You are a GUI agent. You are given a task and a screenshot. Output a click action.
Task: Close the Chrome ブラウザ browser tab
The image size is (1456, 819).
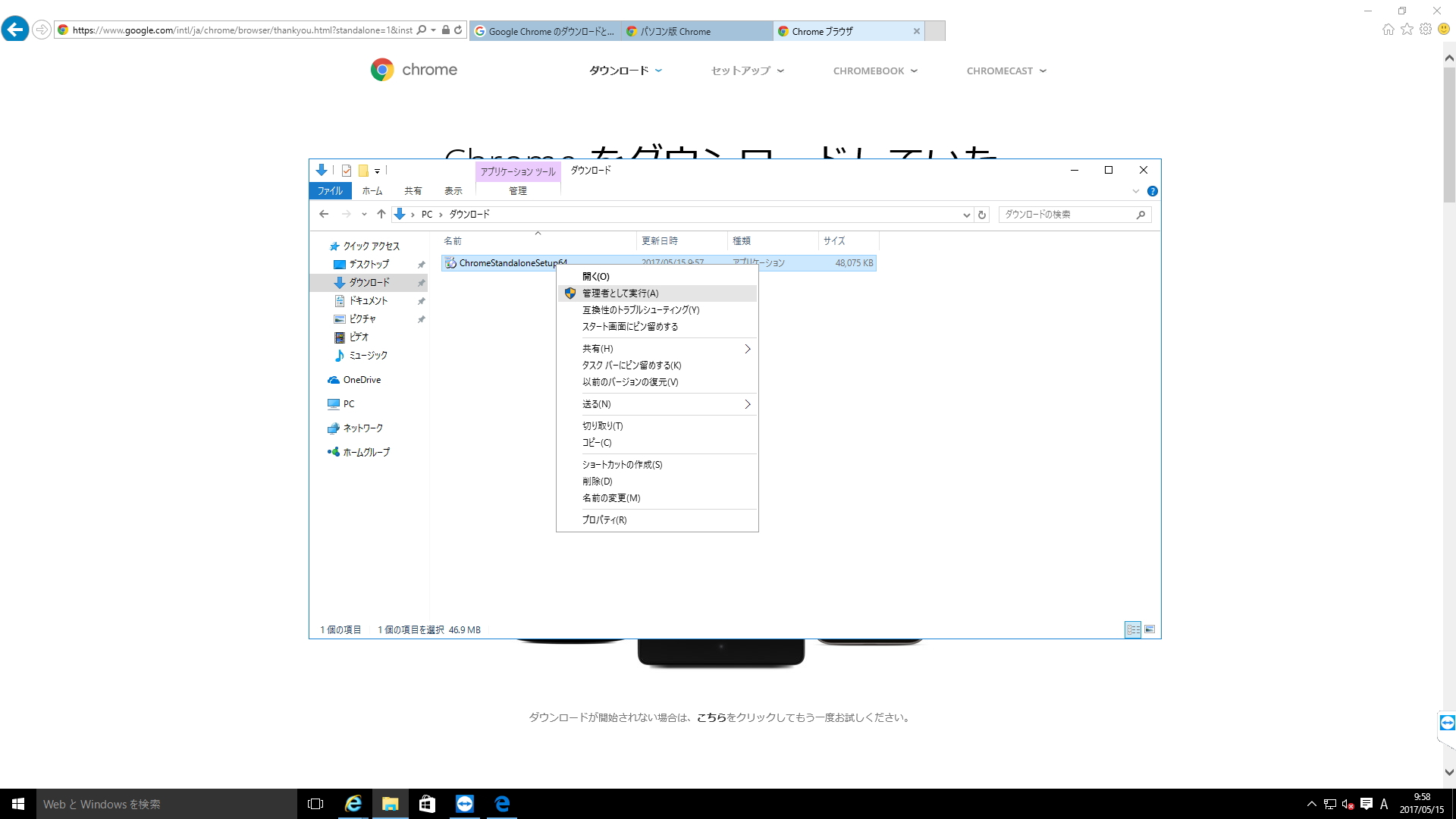[x=917, y=31]
